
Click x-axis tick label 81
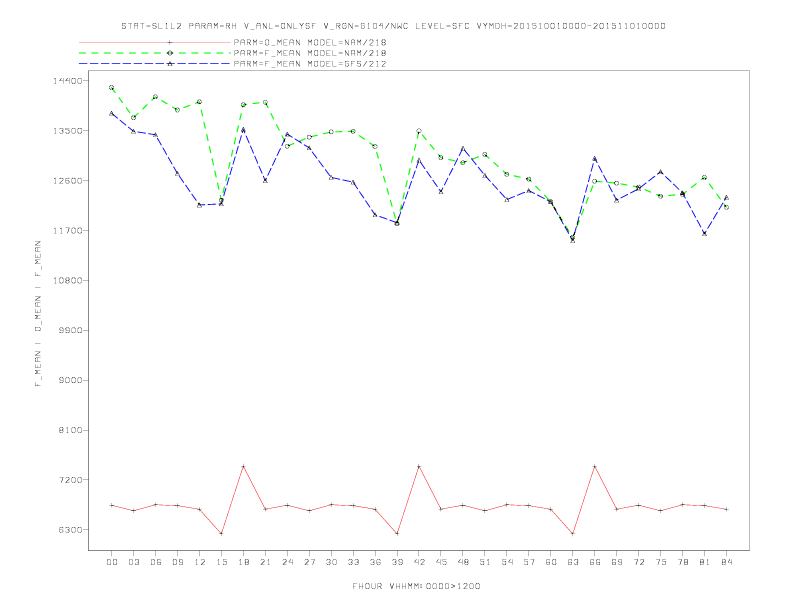705,562
